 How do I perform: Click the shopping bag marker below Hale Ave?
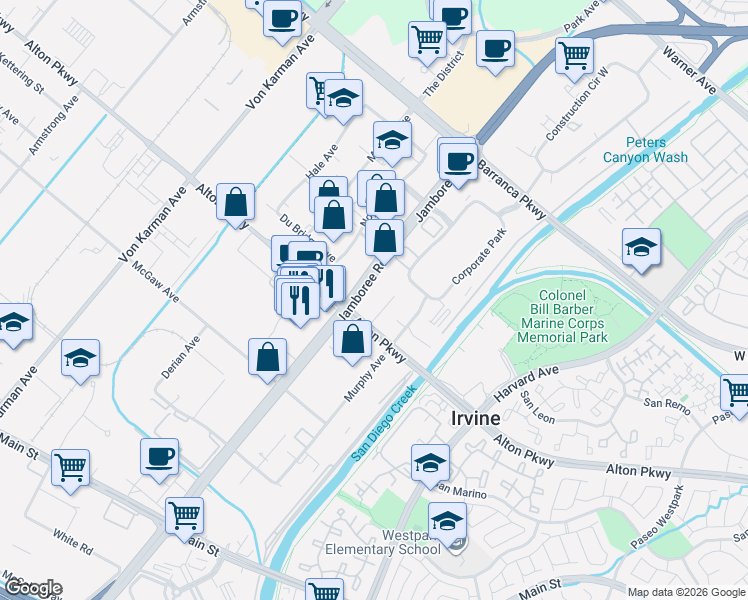point(333,215)
